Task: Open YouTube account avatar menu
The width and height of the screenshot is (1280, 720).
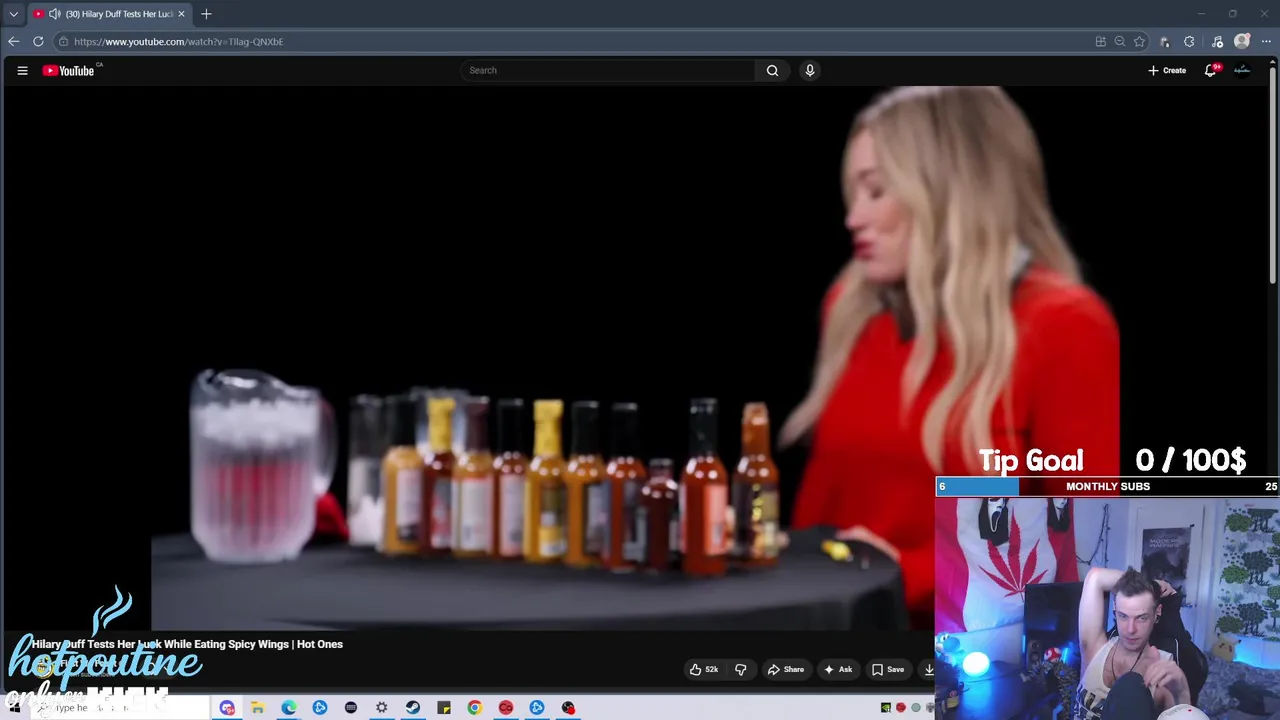Action: pyautogui.click(x=1242, y=70)
